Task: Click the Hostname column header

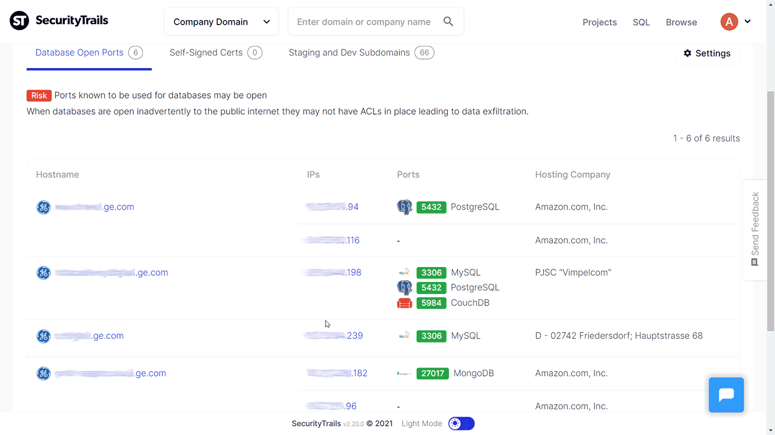Action: 57,174
